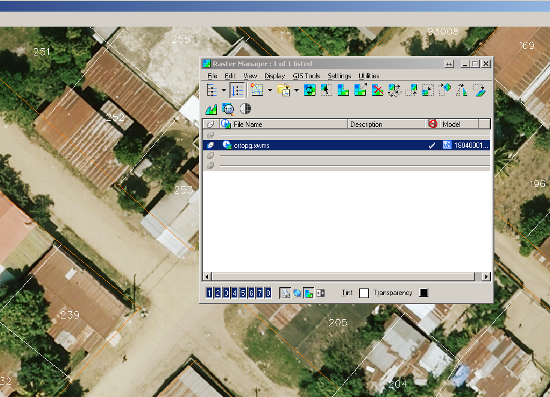Screen dimensions: 550x397
Task: Open the Settings menu in Raster Manager
Action: [339, 76]
